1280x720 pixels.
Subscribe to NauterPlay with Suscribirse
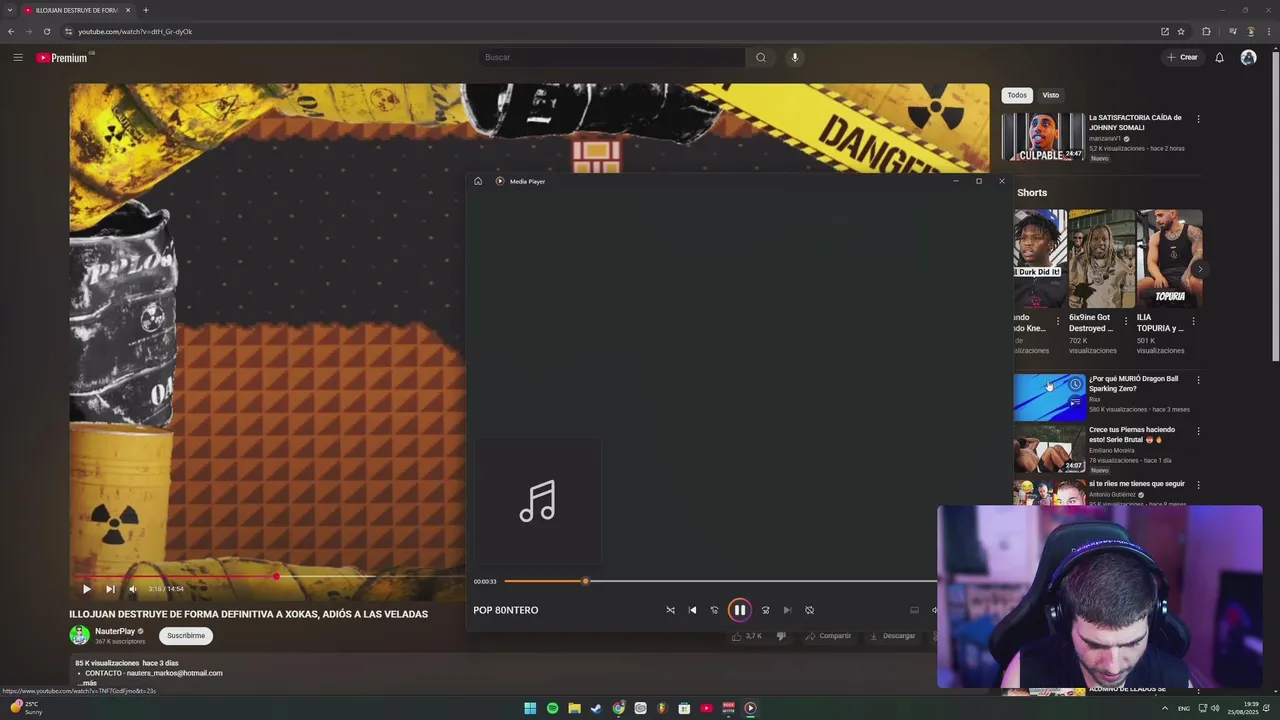tap(186, 635)
